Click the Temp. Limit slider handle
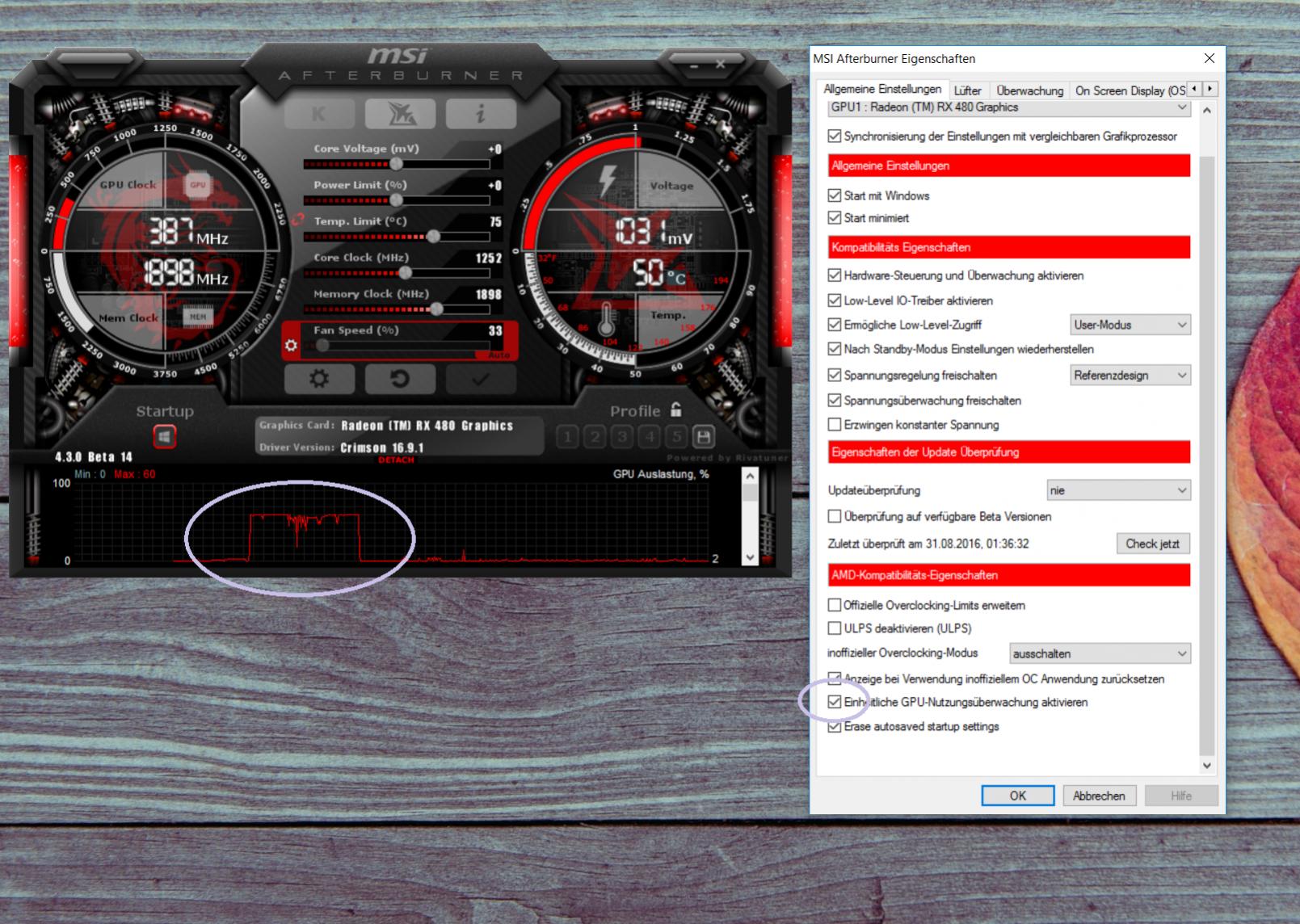The height and width of the screenshot is (924, 1300). (x=434, y=236)
